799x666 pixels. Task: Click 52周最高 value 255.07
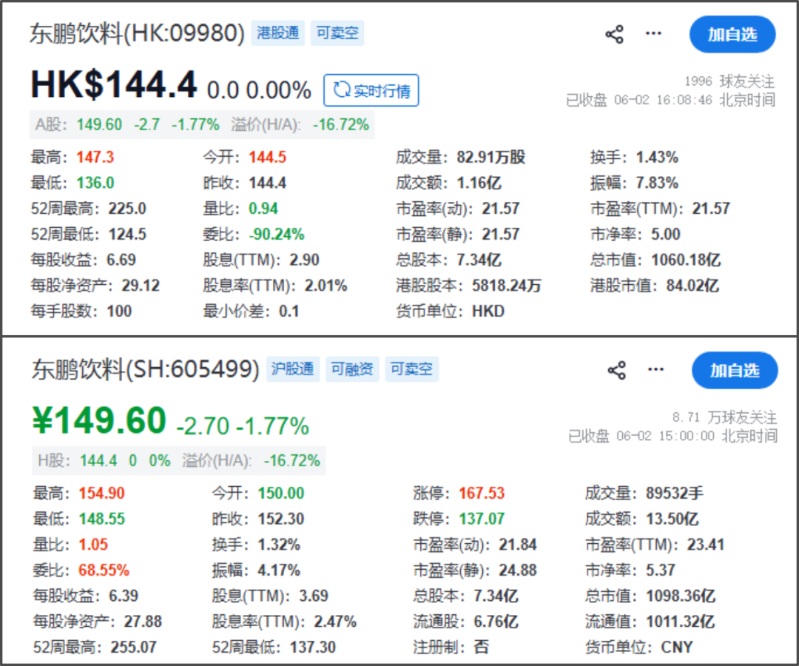point(134,647)
